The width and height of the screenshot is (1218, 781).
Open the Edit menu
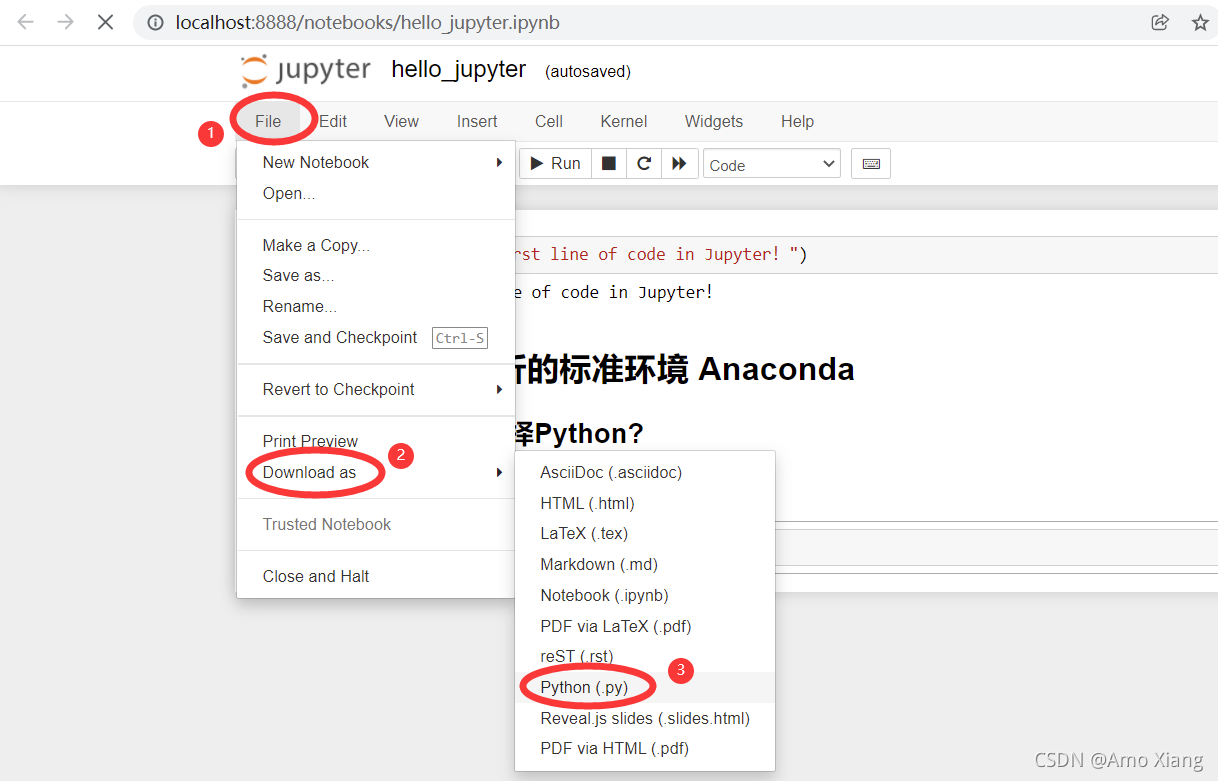coord(333,121)
